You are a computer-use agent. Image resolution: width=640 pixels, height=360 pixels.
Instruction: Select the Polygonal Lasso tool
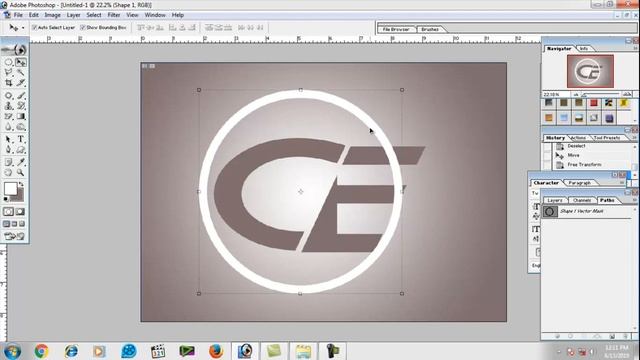tap(8, 73)
